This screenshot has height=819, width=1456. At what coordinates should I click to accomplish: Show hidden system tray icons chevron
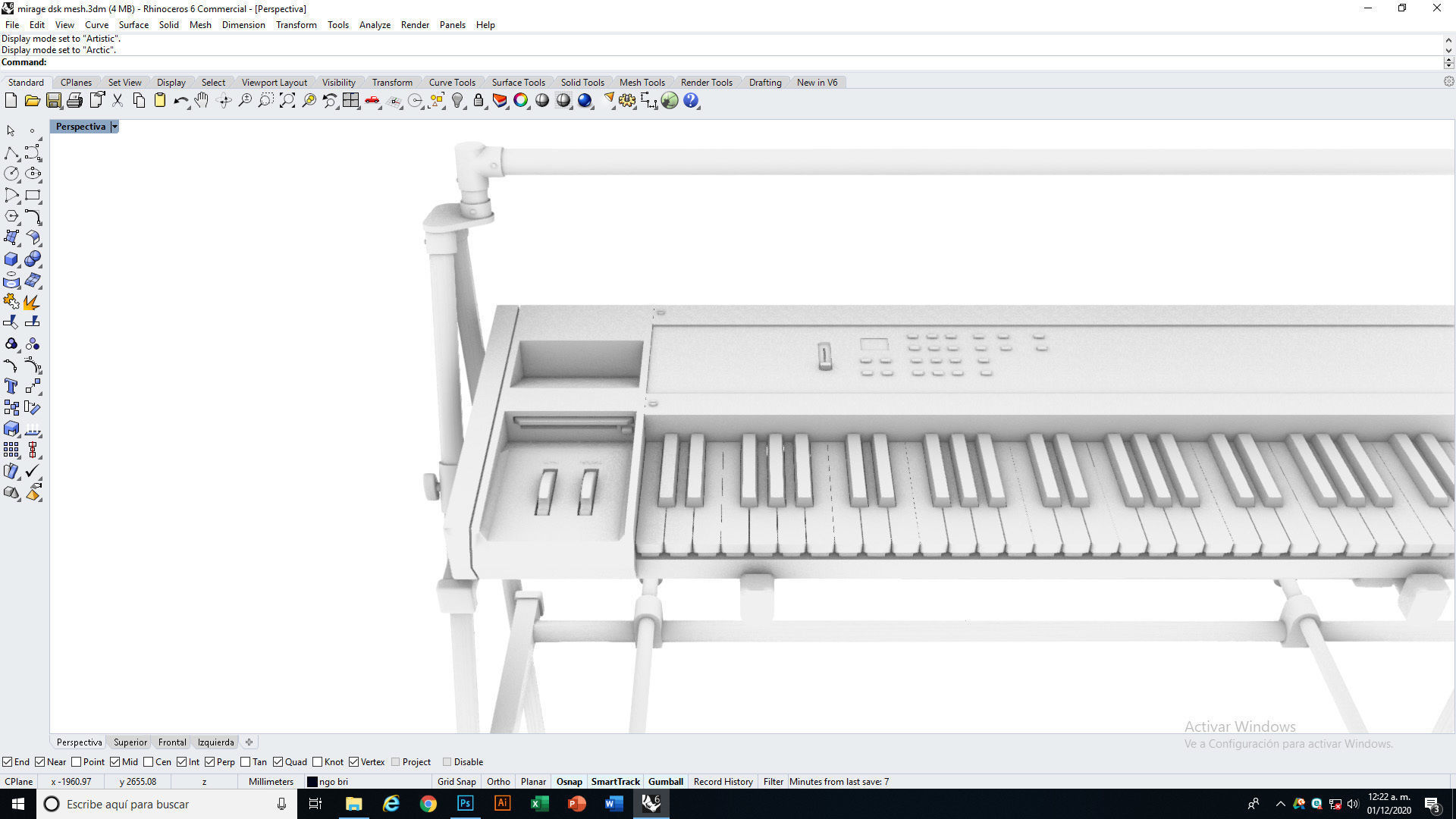[1281, 804]
